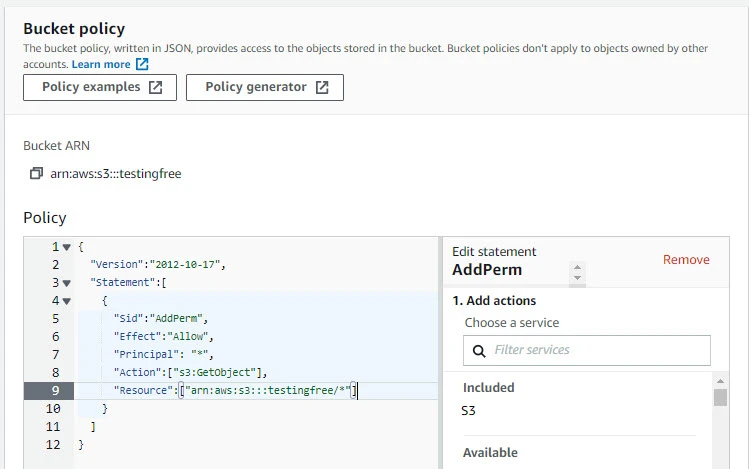The width and height of the screenshot is (749, 469).
Task: Click the "Effect":"Allow" line in editor
Action: pos(163,337)
